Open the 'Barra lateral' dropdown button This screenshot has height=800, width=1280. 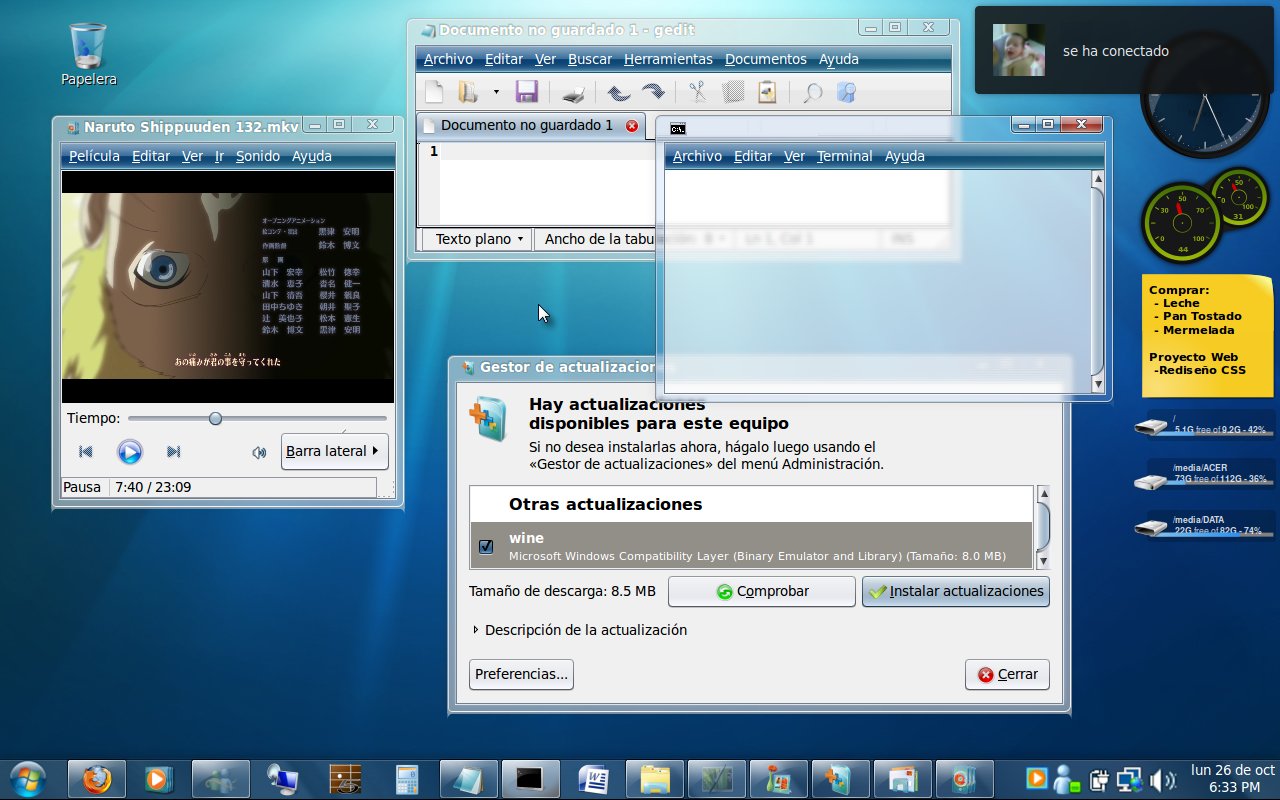pos(334,451)
